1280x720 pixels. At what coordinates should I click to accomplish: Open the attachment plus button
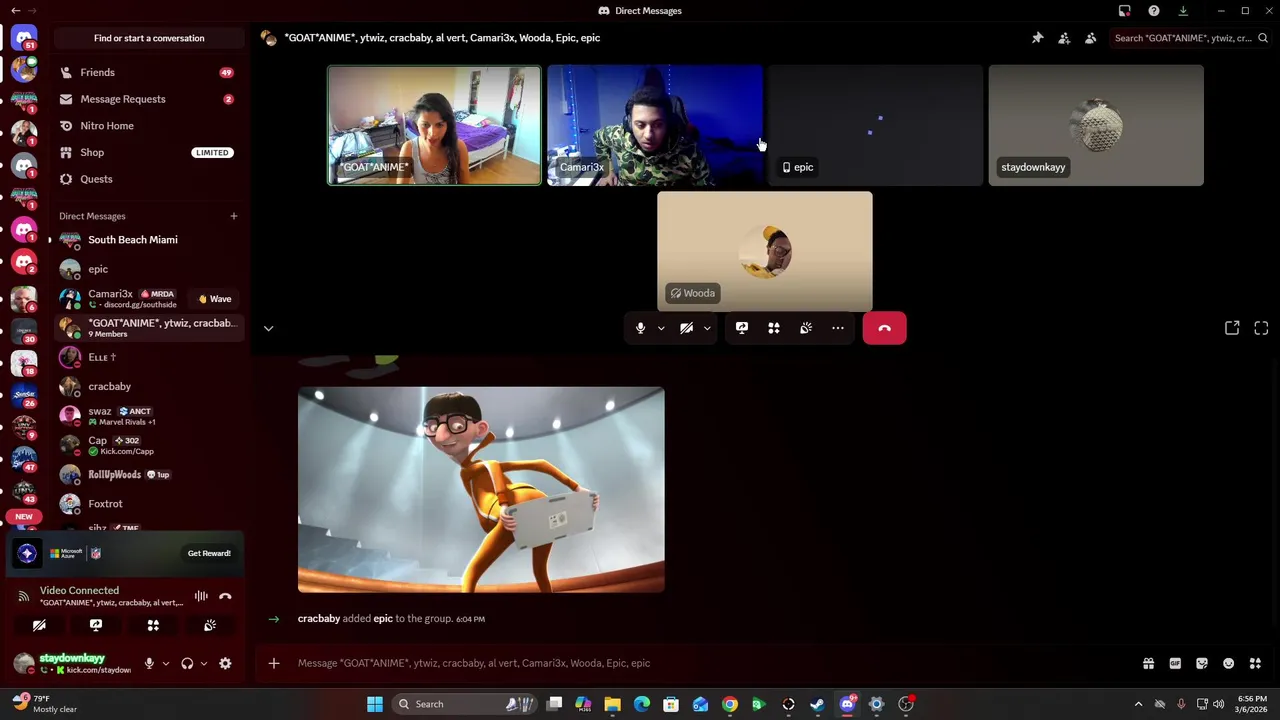point(273,663)
